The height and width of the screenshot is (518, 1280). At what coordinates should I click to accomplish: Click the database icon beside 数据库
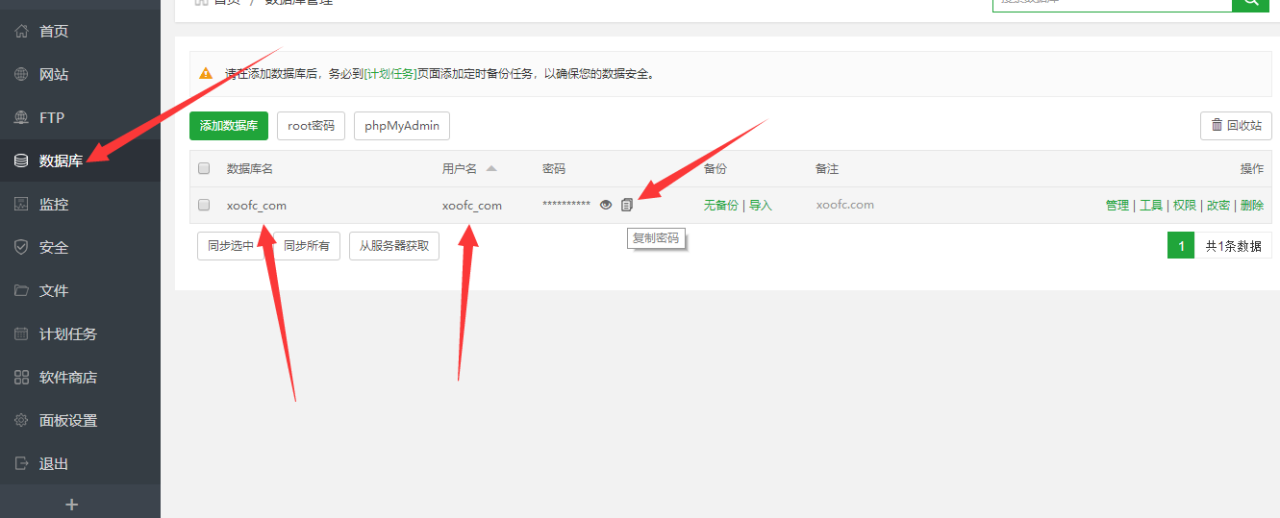tap(21, 160)
